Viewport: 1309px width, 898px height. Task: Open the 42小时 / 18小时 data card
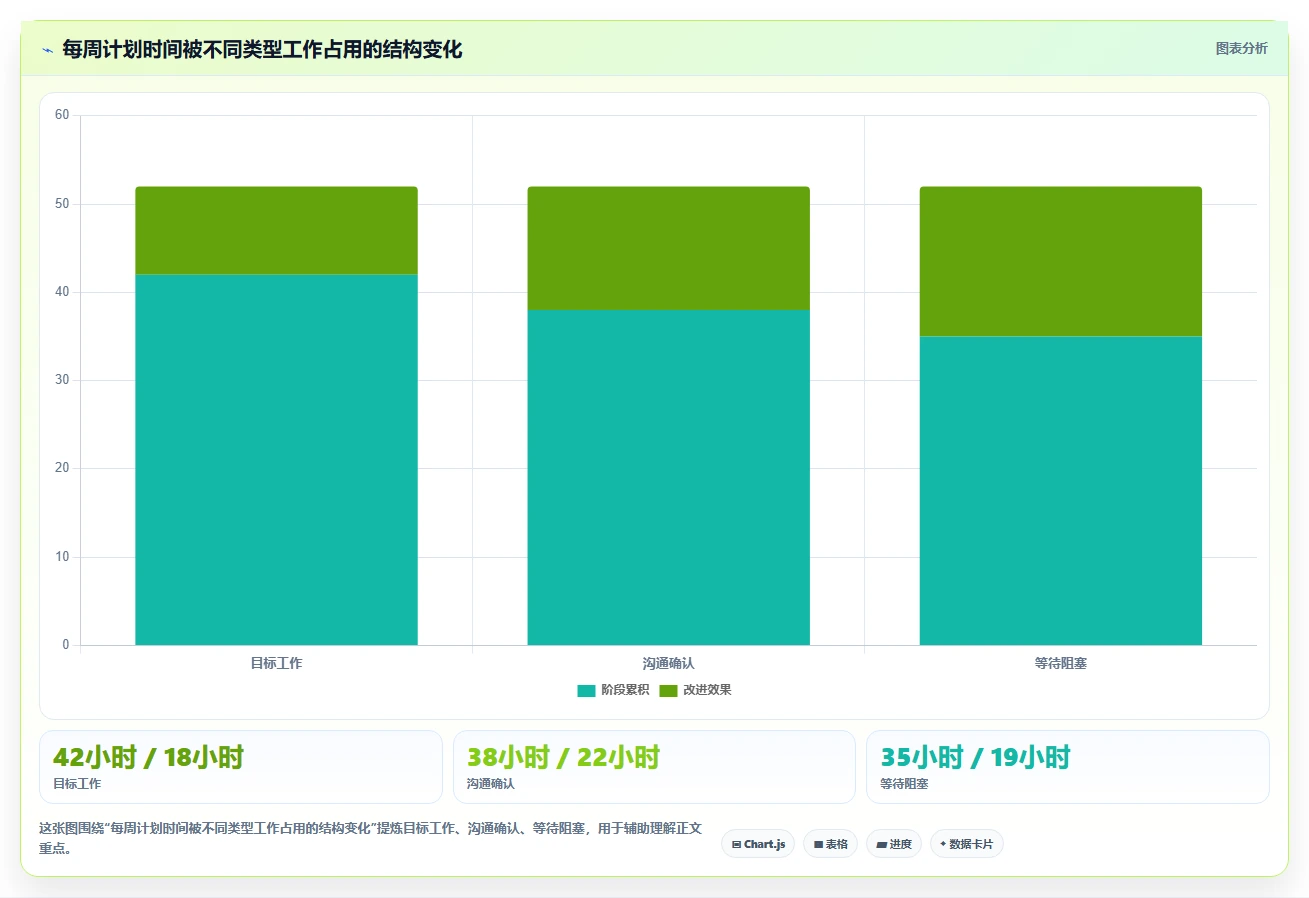point(240,767)
